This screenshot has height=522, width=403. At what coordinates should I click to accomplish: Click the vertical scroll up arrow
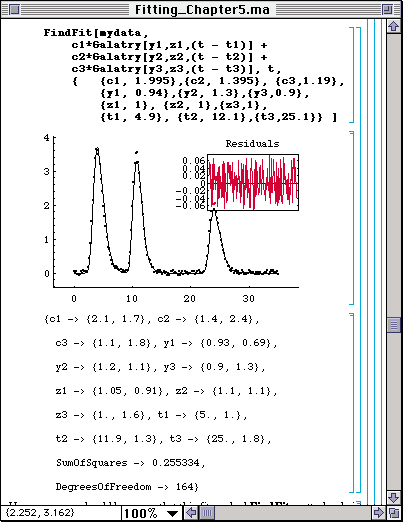coord(394,26)
